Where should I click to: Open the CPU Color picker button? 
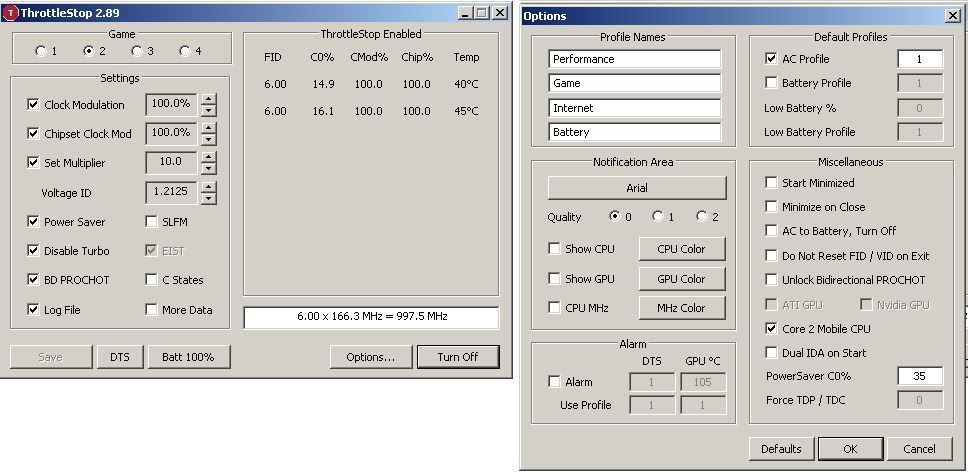point(682,249)
